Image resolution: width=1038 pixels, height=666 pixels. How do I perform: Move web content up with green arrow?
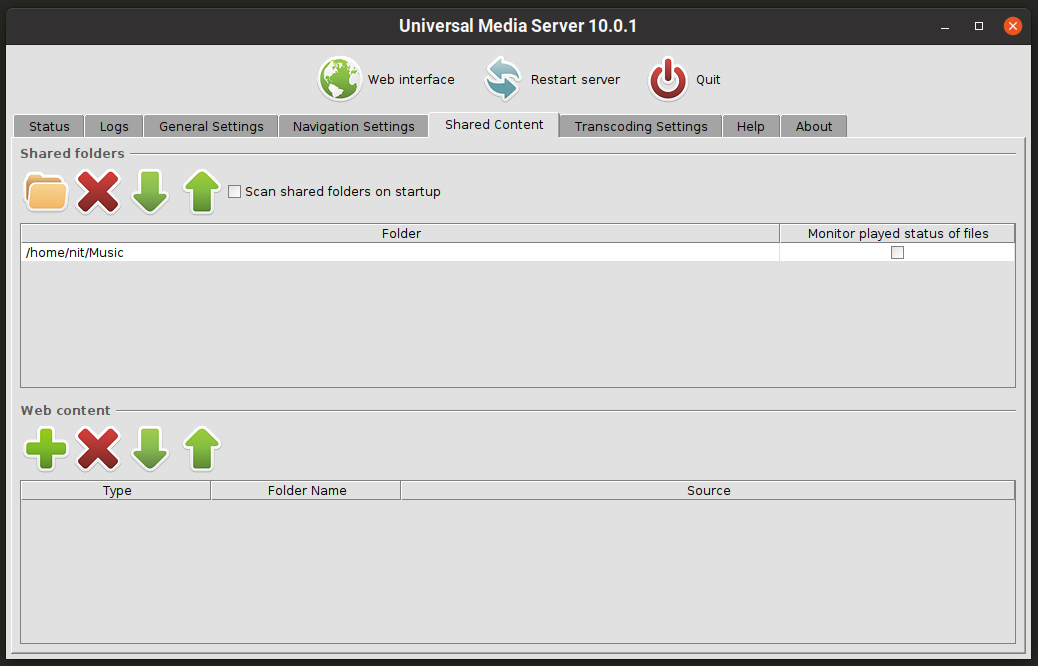point(201,449)
